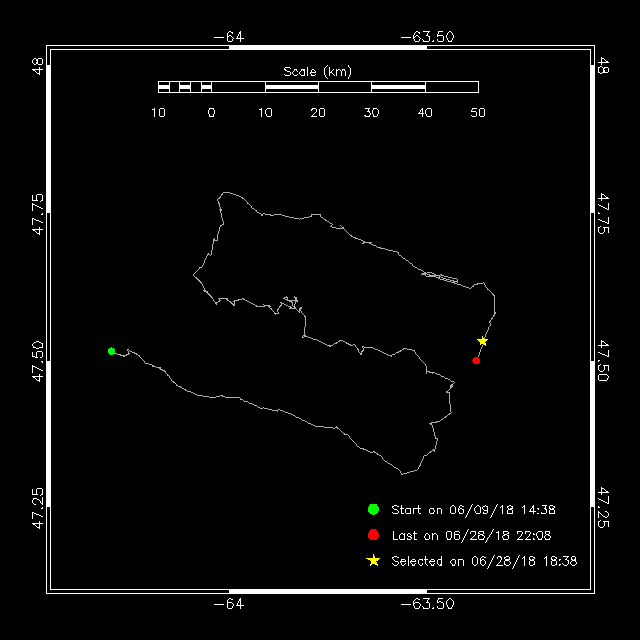Click the 30 label under the scale bar
This screenshot has width=640, height=640.
point(371,112)
